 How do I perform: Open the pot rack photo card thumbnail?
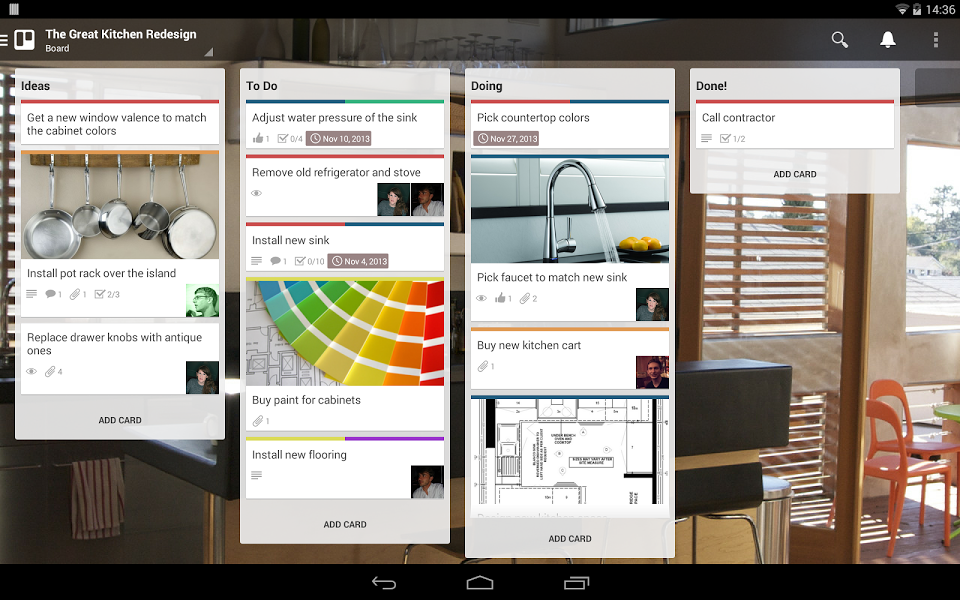click(120, 207)
